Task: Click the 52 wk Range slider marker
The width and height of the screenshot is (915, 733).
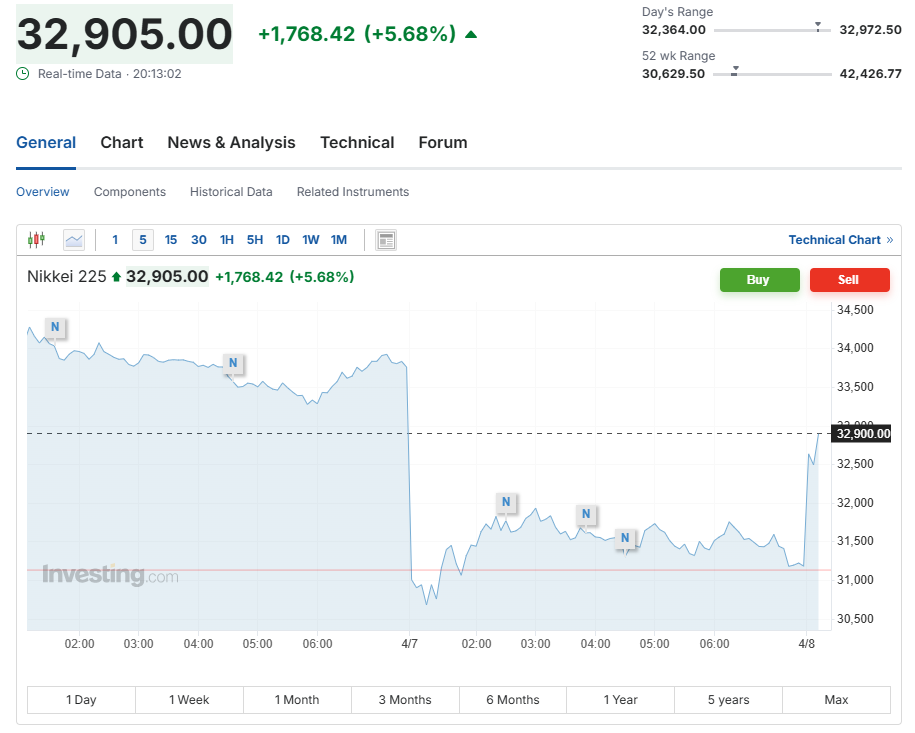Action: tap(735, 71)
